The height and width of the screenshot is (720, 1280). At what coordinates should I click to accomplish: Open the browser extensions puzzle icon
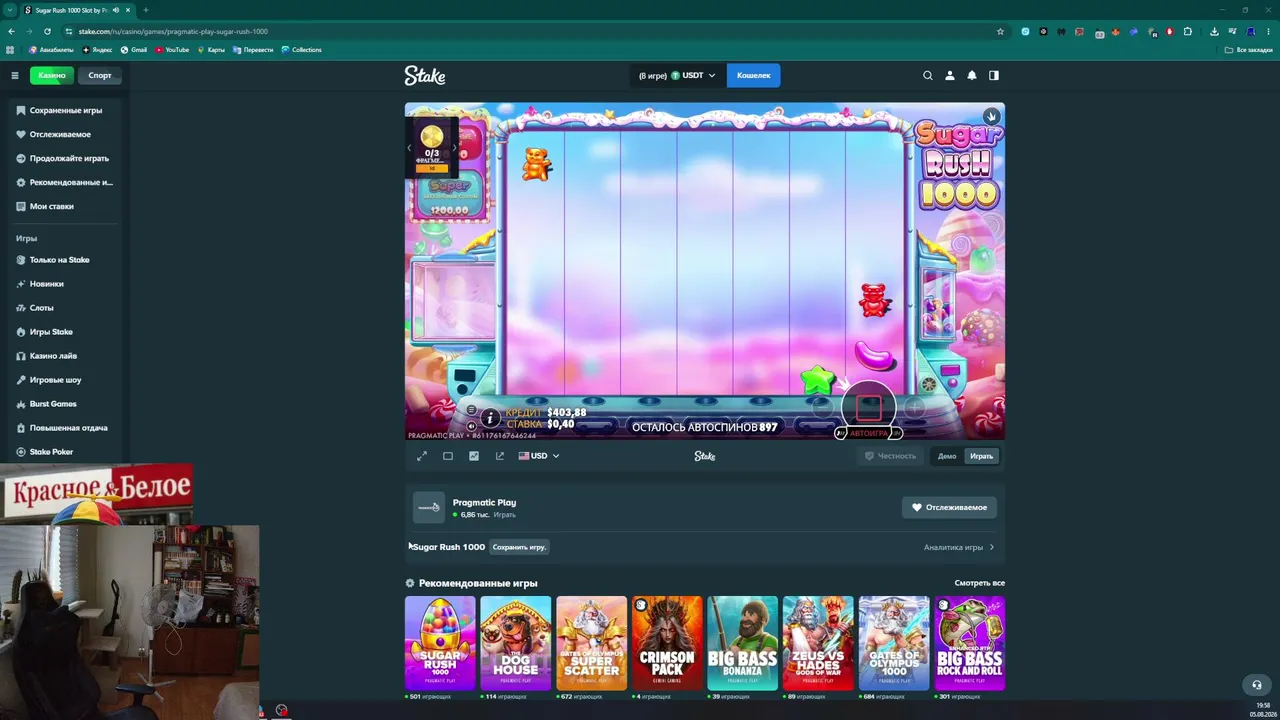1187,31
